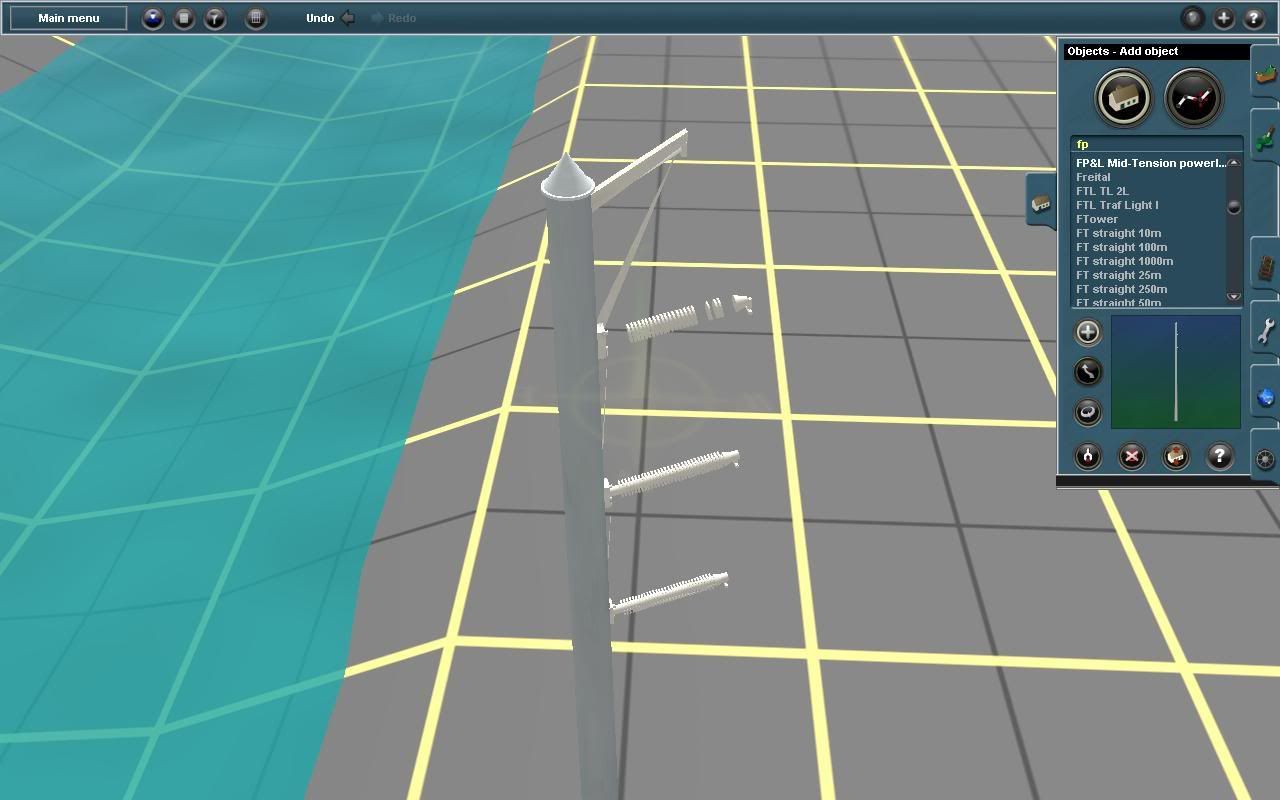Viewport: 1280px width, 800px height.
Task: Activate the Delete object red X tool
Action: (x=1132, y=456)
